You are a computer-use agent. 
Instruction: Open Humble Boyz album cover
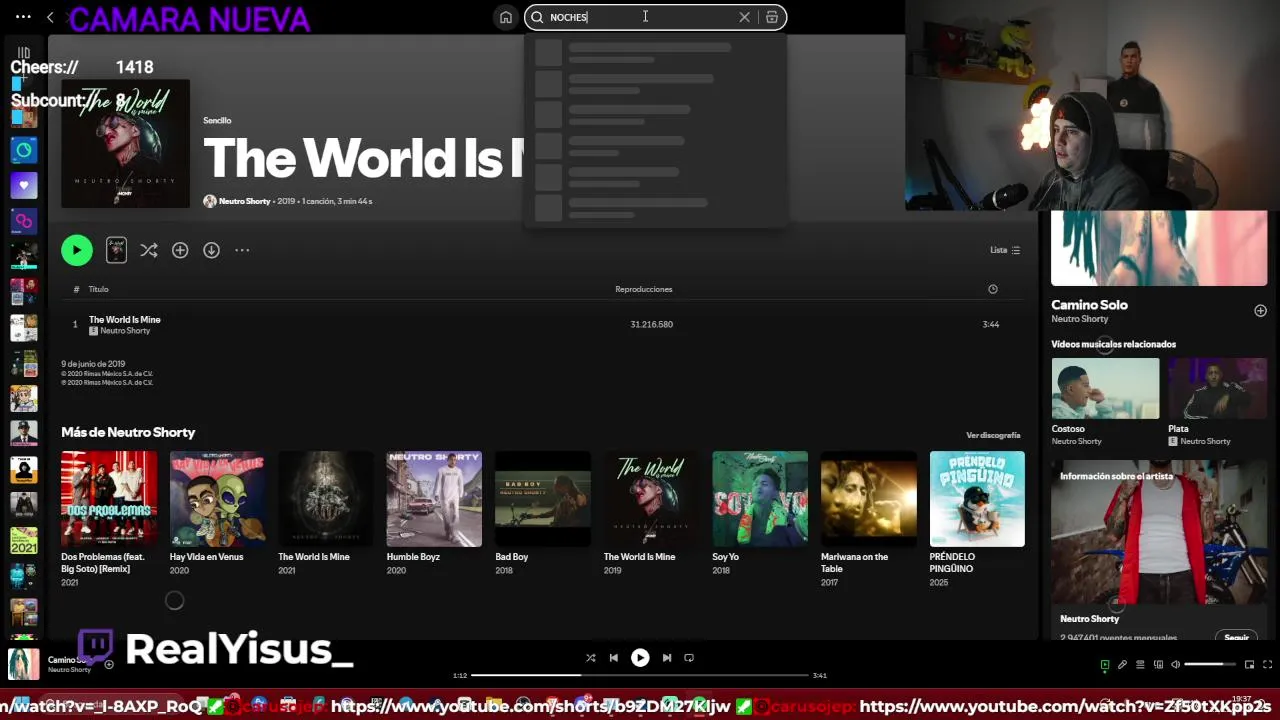pos(434,499)
